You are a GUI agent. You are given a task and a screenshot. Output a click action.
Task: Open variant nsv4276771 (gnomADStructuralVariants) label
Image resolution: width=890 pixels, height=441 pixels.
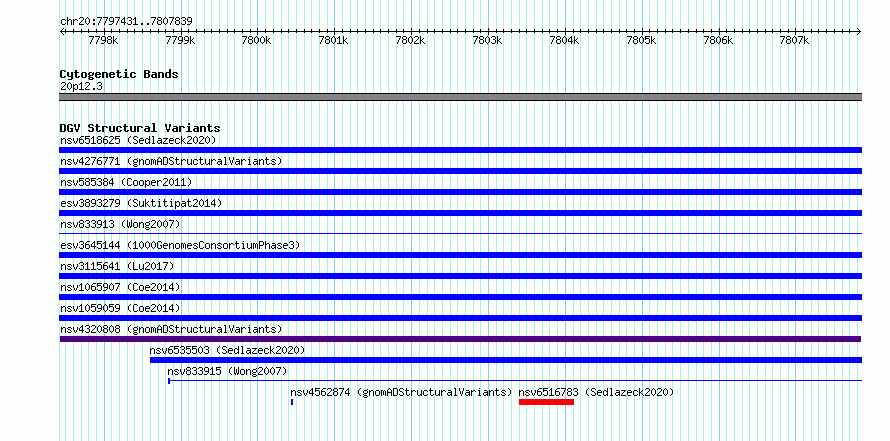click(x=171, y=161)
